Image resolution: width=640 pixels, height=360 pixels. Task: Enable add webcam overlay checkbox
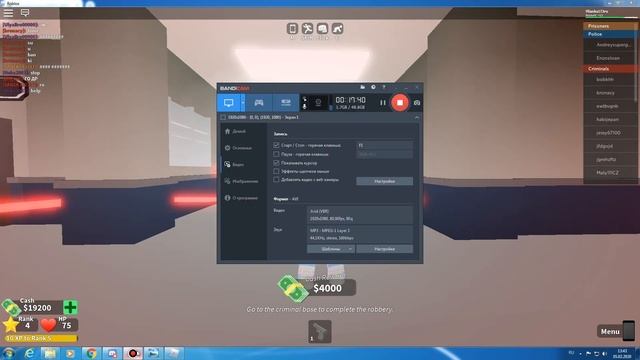coord(276,179)
